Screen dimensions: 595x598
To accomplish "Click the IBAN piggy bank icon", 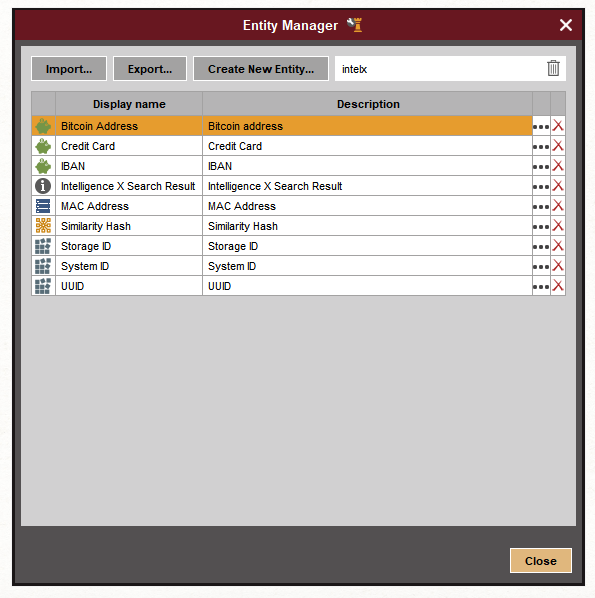I will (x=43, y=166).
